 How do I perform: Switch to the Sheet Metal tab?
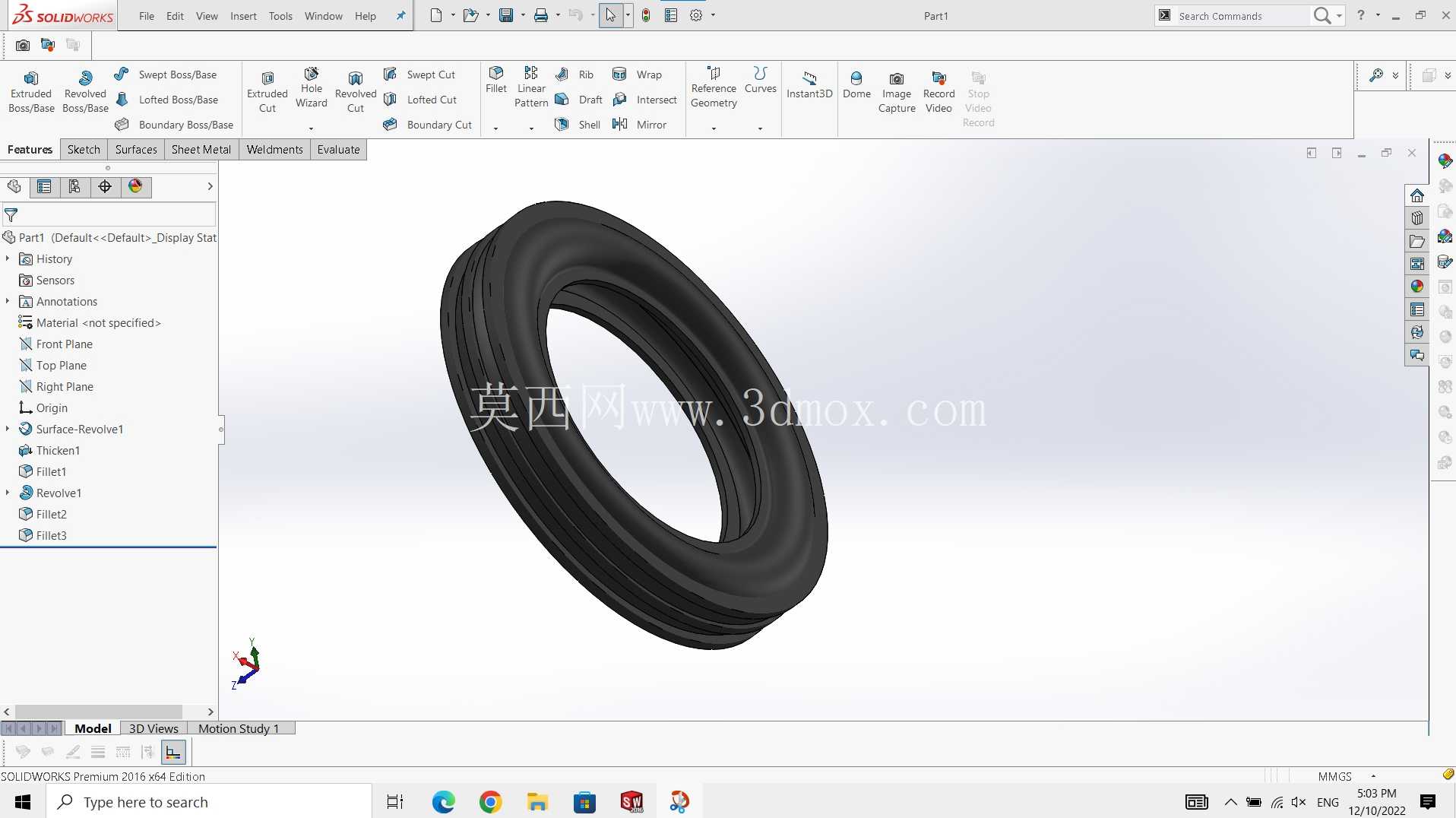tap(201, 150)
